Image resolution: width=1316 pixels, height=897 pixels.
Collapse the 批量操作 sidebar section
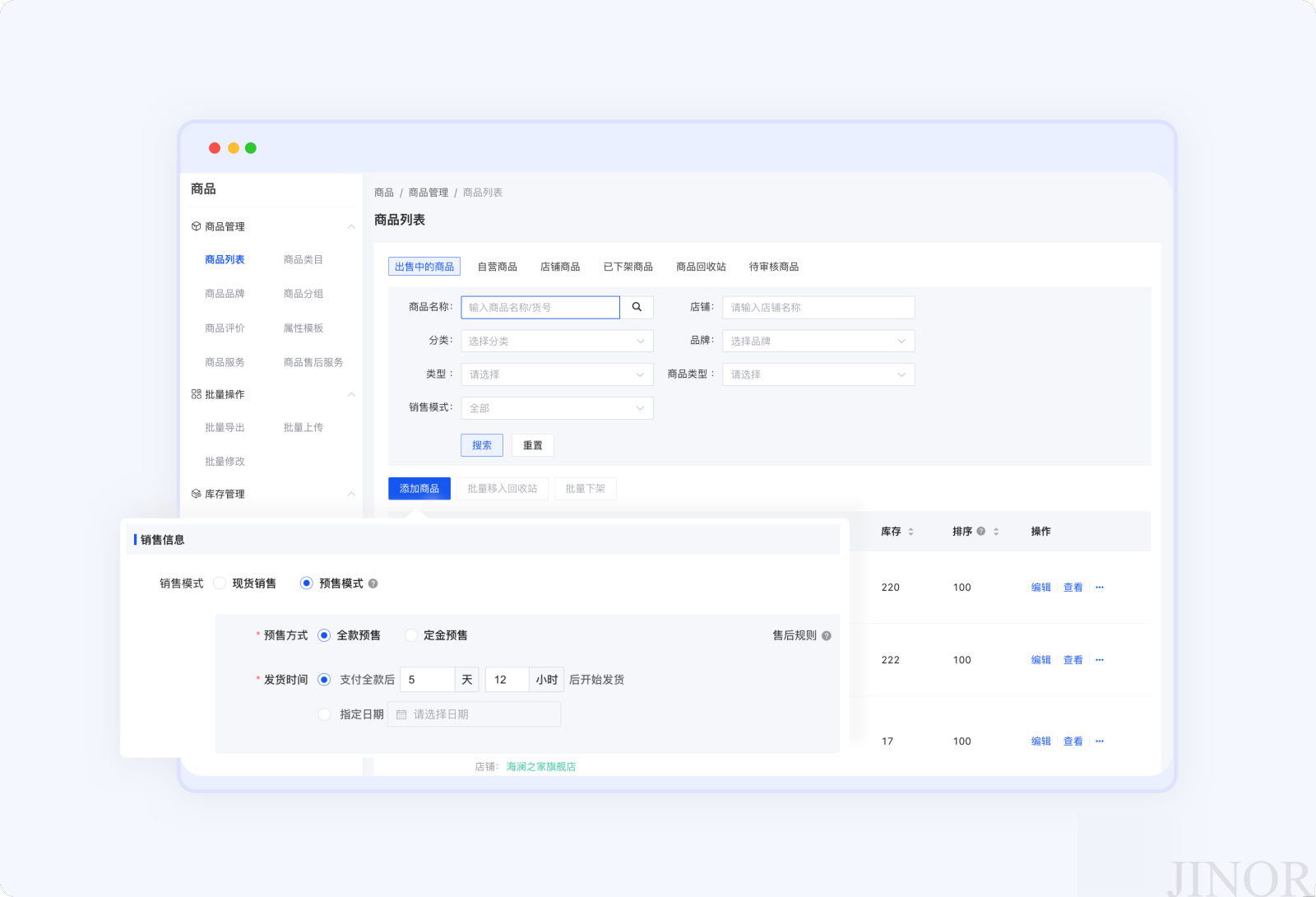click(351, 394)
